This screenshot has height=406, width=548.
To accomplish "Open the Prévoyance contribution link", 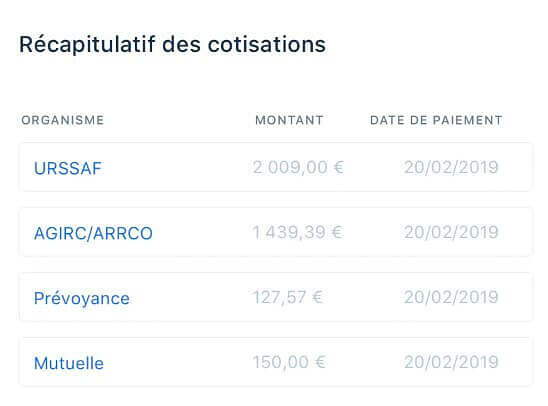I will click(x=82, y=298).
